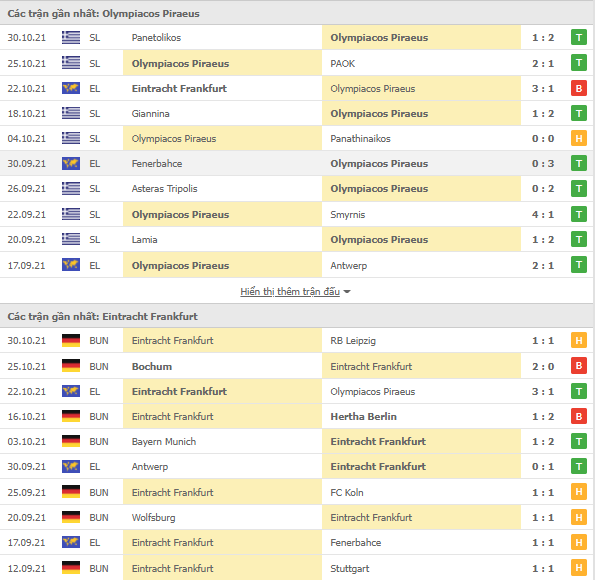595x580 pixels.
Task: Click Greek flag icon on 25.10.21 PAOK row
Action: click(x=71, y=63)
